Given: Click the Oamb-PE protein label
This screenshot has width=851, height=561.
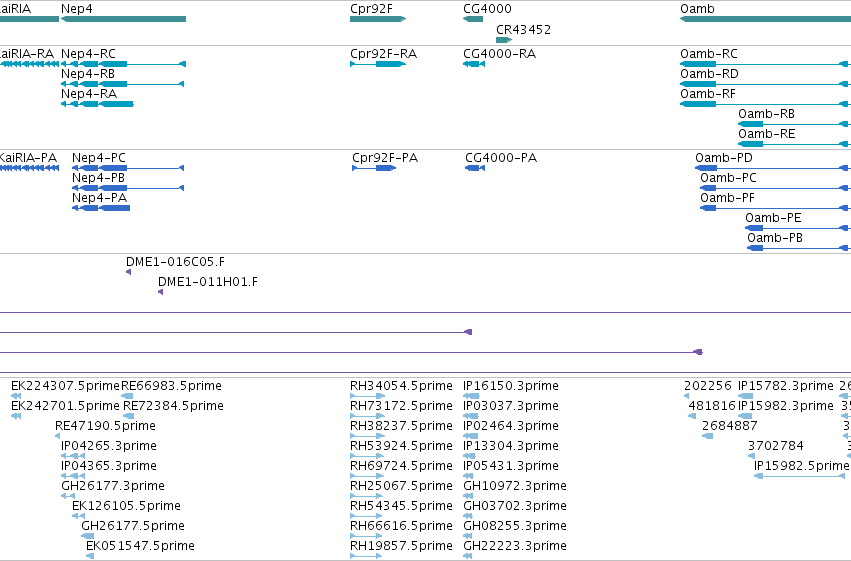Looking at the screenshot, I should click(x=773, y=218).
